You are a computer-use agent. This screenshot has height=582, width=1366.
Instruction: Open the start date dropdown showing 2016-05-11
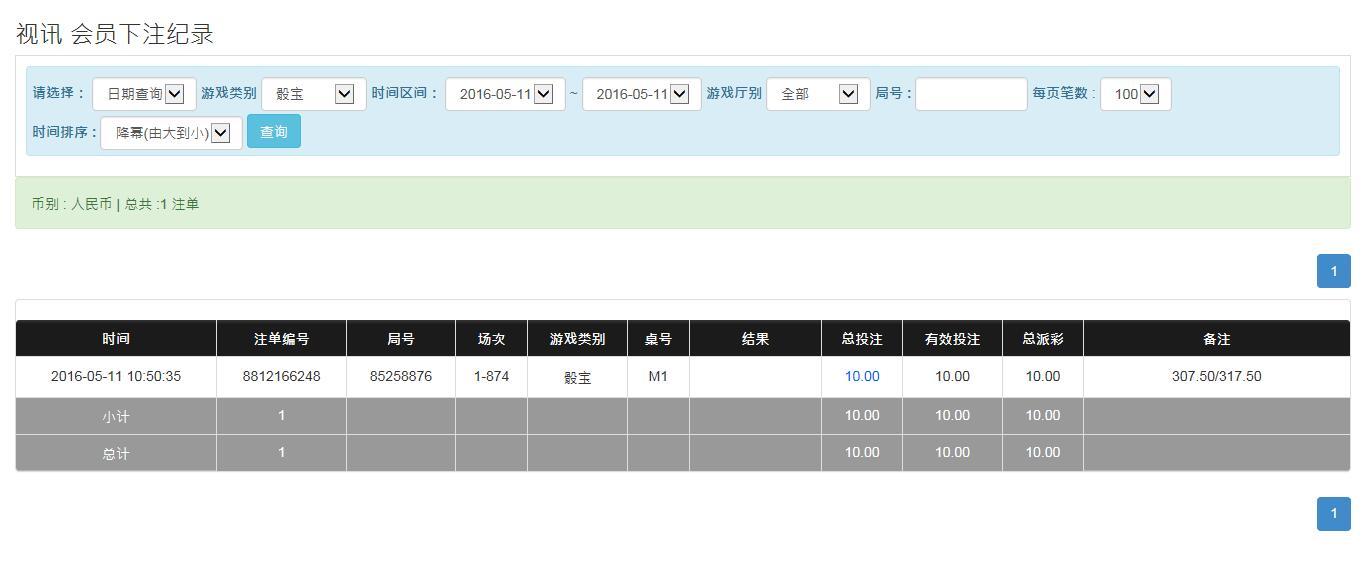[505, 93]
